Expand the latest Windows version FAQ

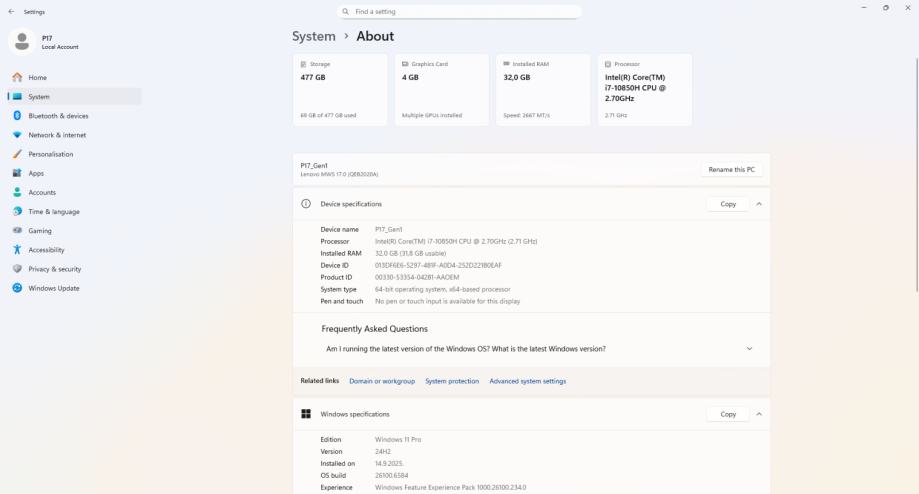[749, 349]
